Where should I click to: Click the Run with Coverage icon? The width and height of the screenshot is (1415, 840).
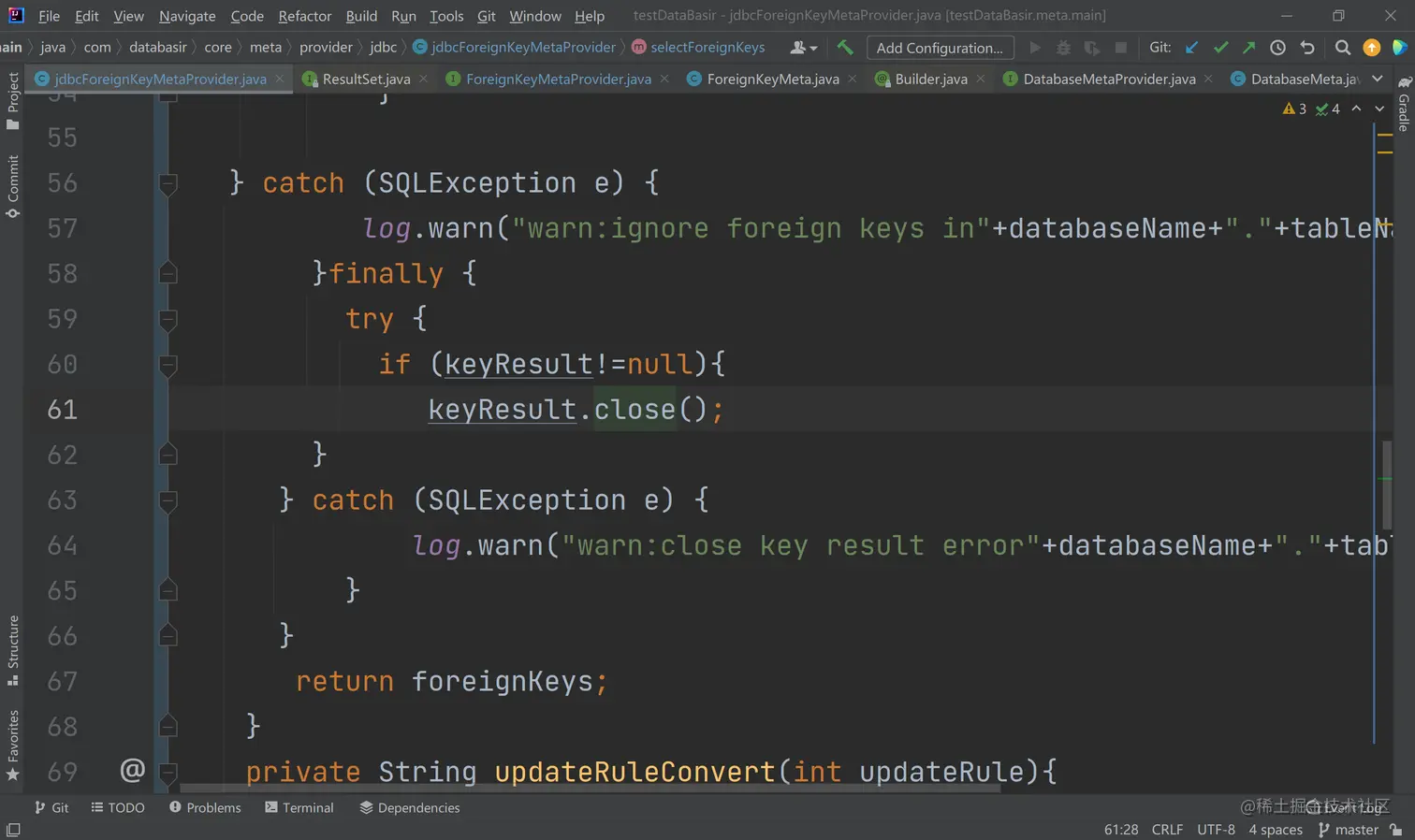(1092, 47)
